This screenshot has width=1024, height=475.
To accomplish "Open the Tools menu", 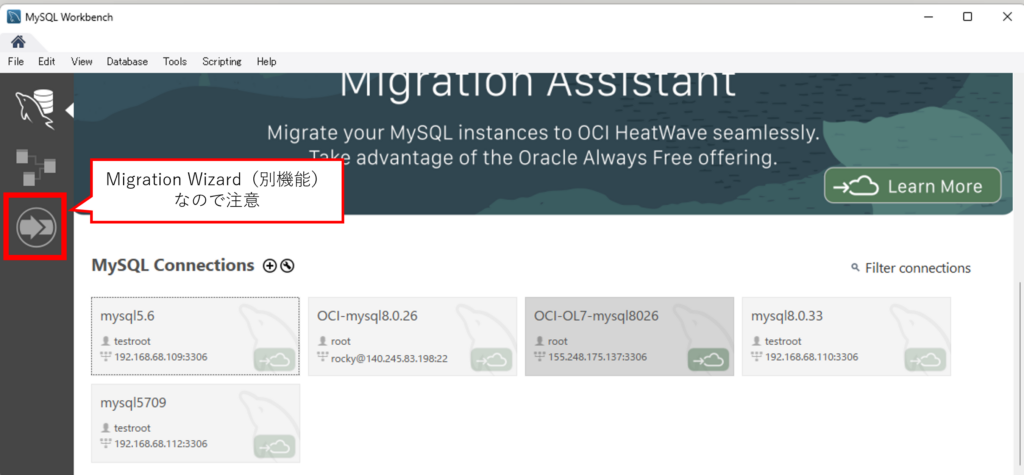I will (x=175, y=62).
